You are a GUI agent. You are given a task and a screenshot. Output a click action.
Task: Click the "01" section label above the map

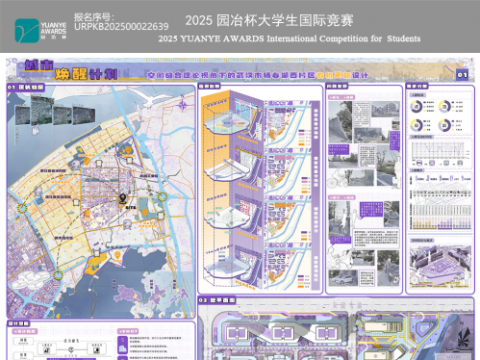tap(26, 87)
